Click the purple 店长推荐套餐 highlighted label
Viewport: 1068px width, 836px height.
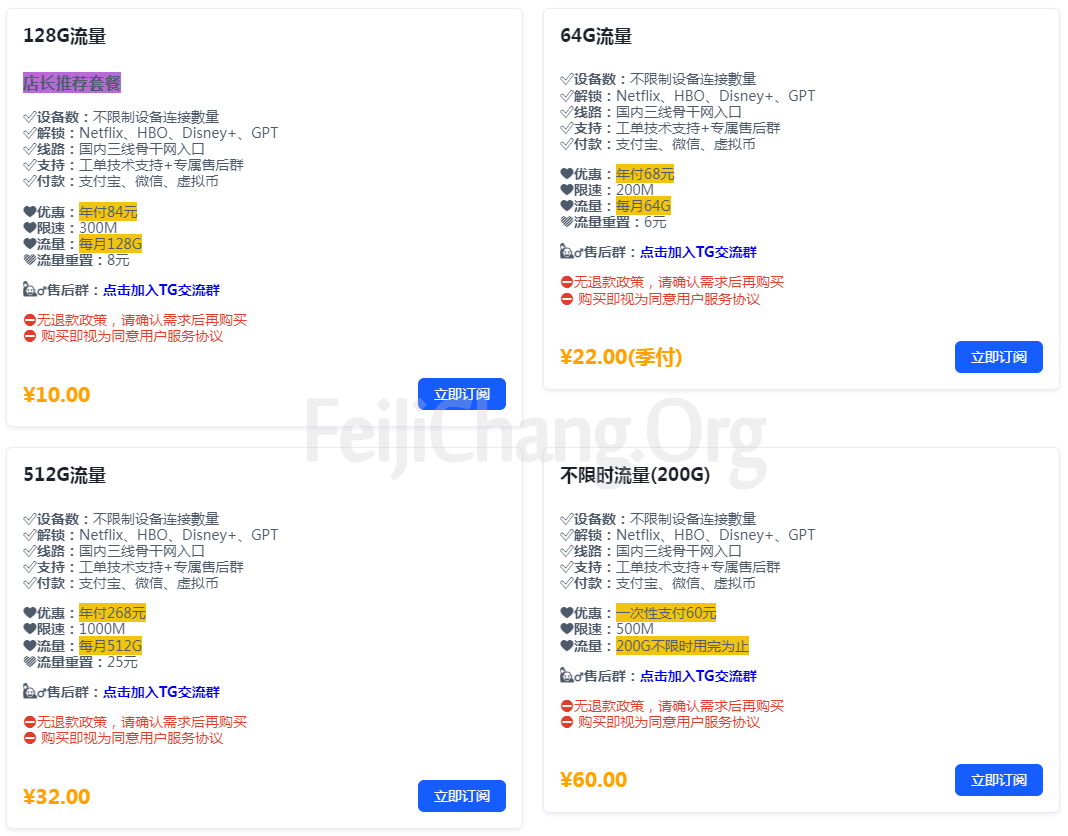point(72,83)
